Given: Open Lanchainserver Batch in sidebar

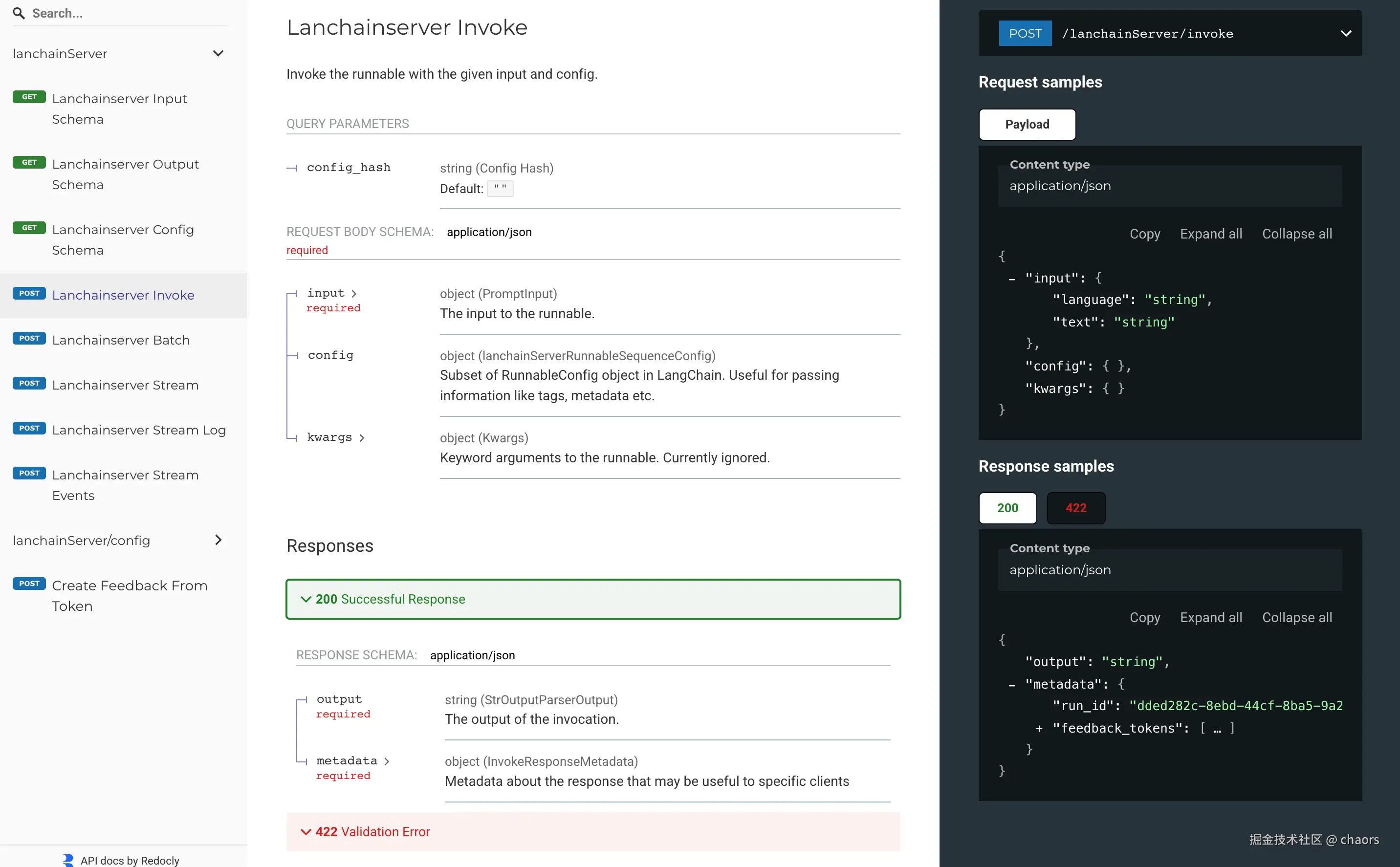Looking at the screenshot, I should coord(120,340).
